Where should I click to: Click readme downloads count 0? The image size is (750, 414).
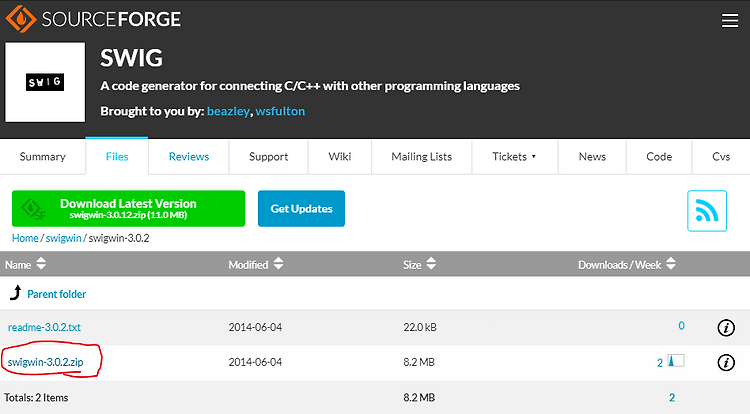(x=681, y=326)
